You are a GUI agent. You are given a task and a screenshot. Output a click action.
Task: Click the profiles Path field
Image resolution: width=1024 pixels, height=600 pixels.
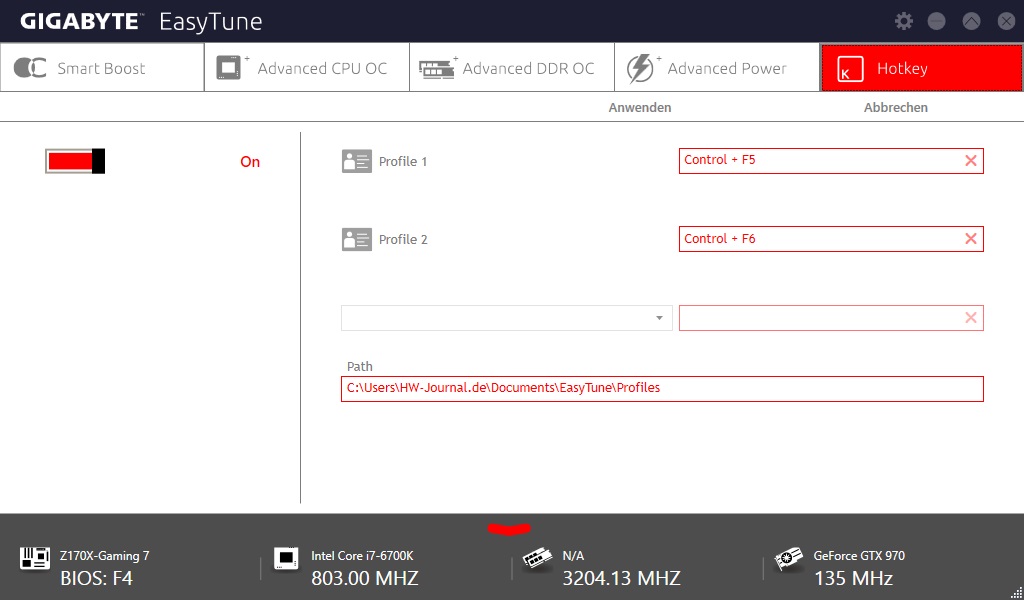click(662, 388)
